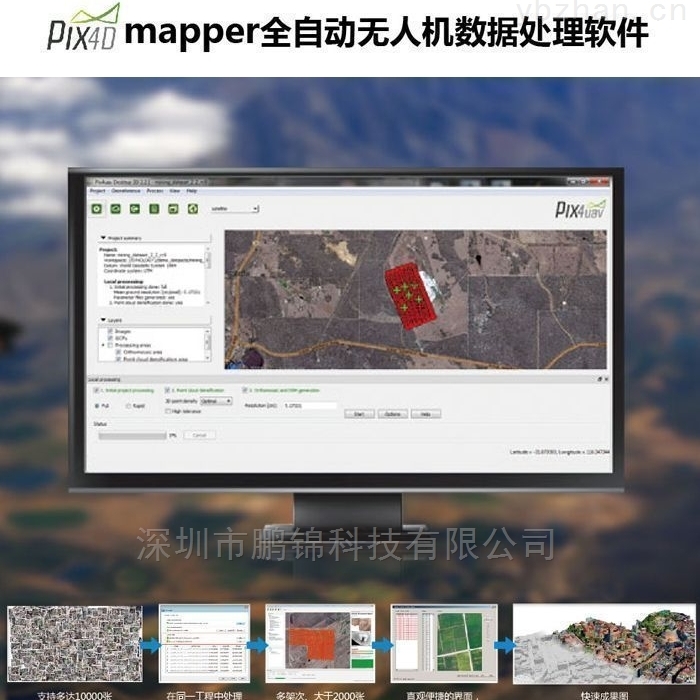
Task: Click the Pix4D logo in the top banner
Action: [x=83, y=27]
